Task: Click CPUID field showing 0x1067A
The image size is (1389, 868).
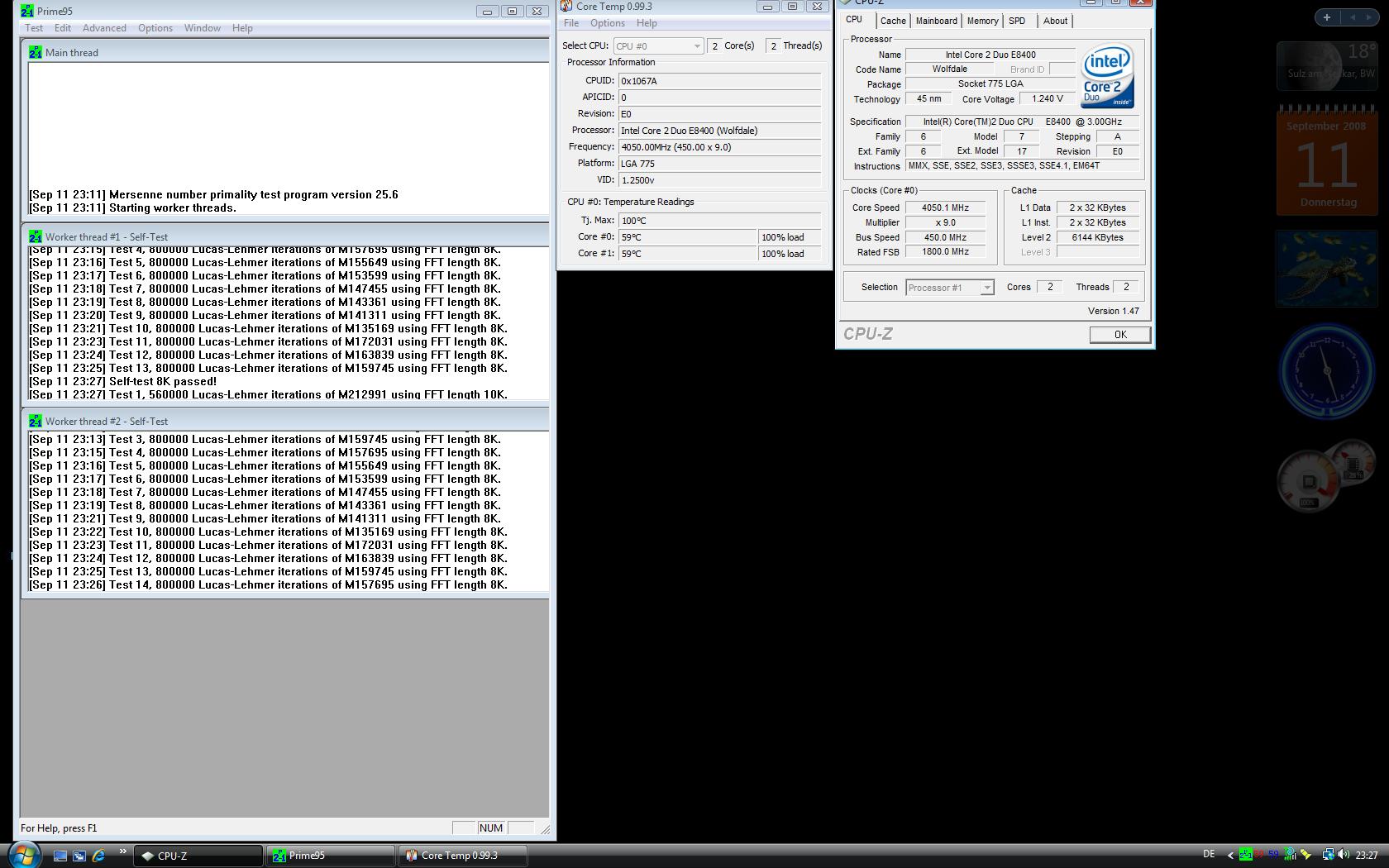Action: click(719, 81)
